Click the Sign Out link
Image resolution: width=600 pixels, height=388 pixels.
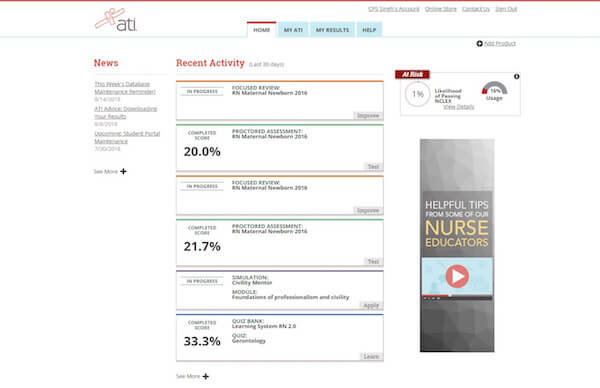tap(506, 9)
